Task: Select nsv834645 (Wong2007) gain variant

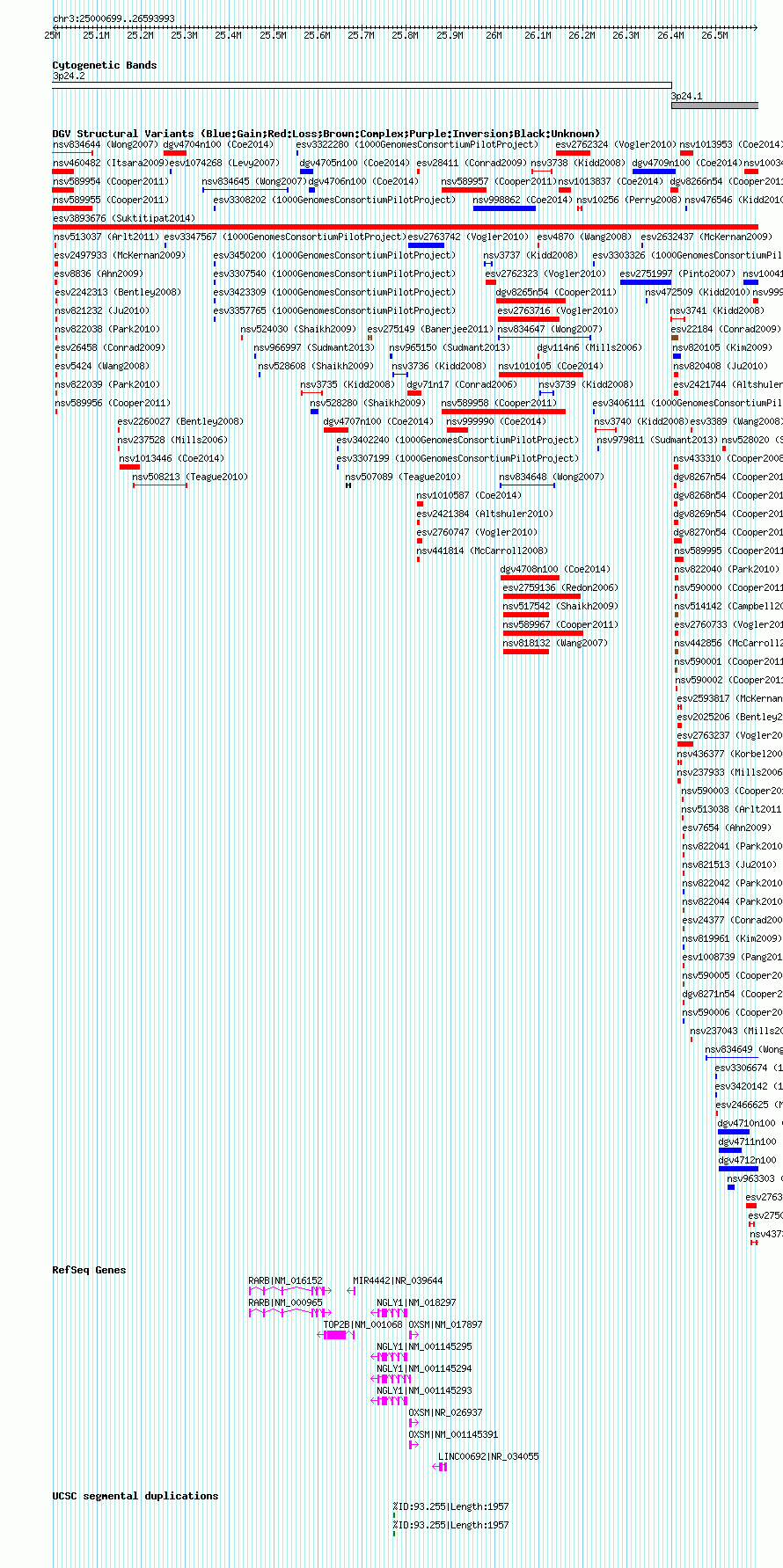Action: click(245, 190)
